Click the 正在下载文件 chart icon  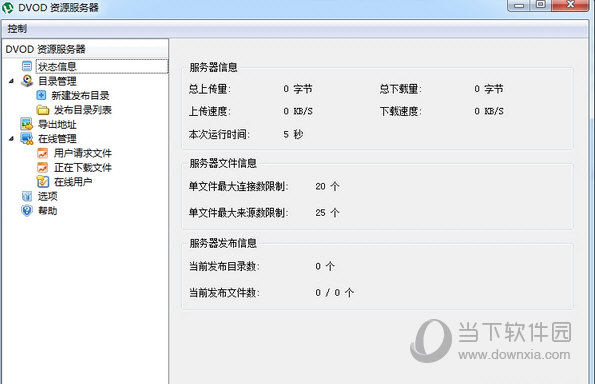point(42,167)
